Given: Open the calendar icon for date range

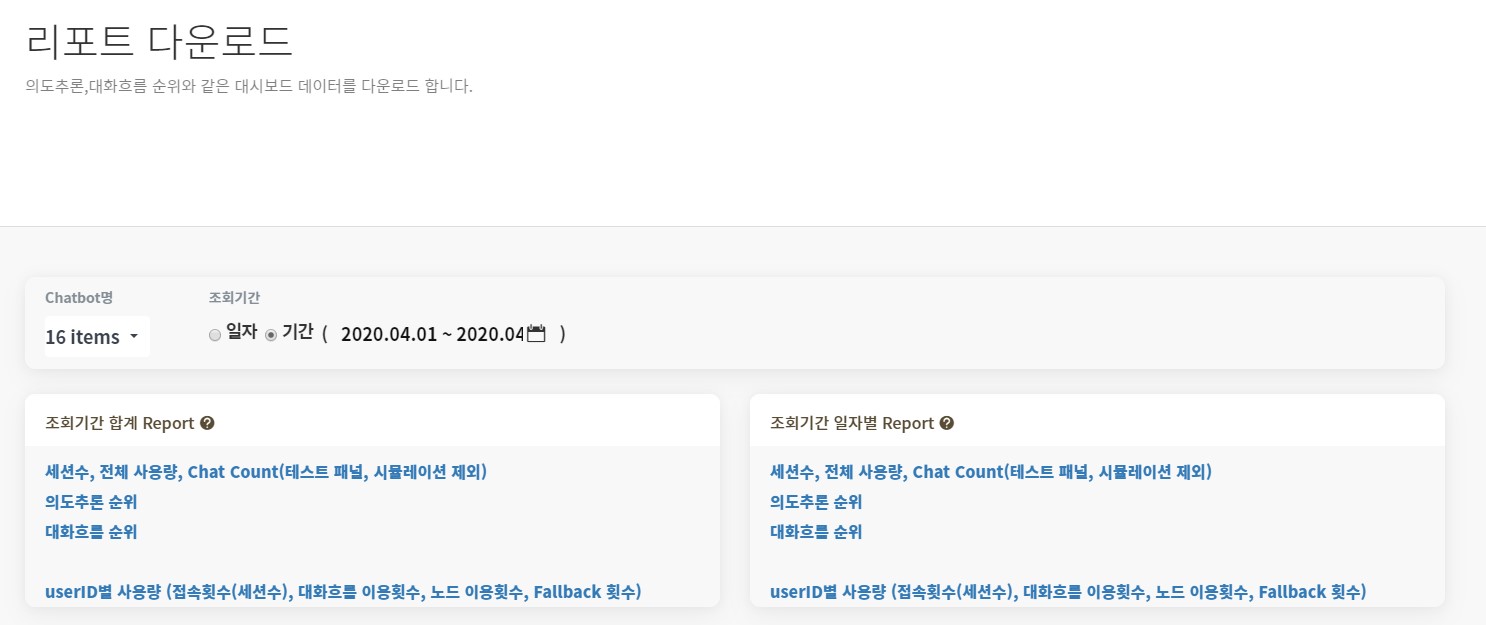Looking at the screenshot, I should click(536, 334).
